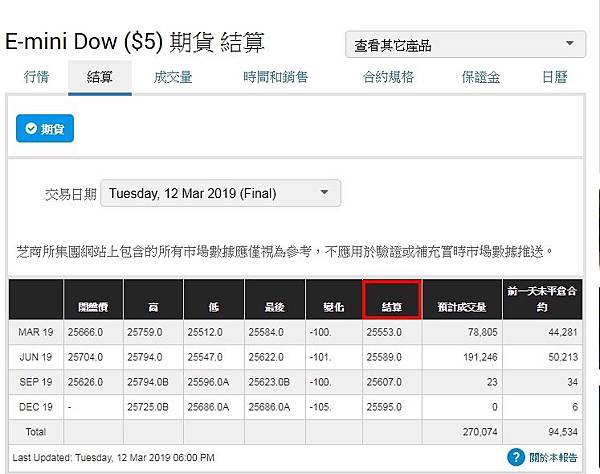Click JUN 19 change value -101.
Viewport: 600px width, 474px height.
click(x=320, y=357)
